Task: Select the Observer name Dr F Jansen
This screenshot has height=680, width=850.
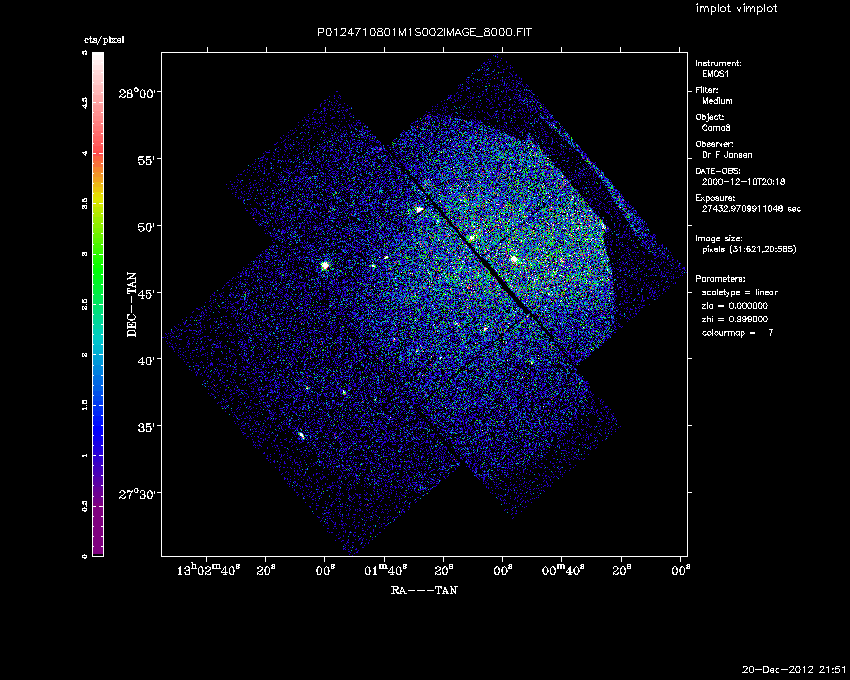Action: (729, 155)
